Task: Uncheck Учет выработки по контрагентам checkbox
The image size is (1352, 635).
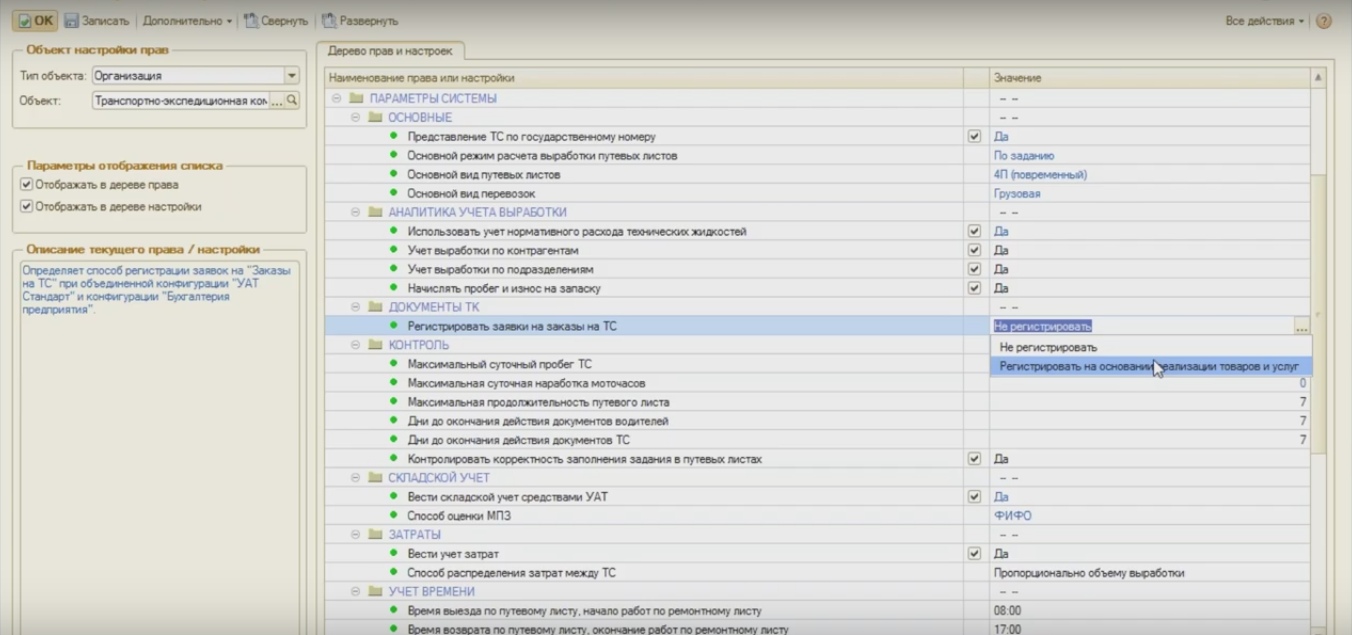Action: (x=974, y=251)
